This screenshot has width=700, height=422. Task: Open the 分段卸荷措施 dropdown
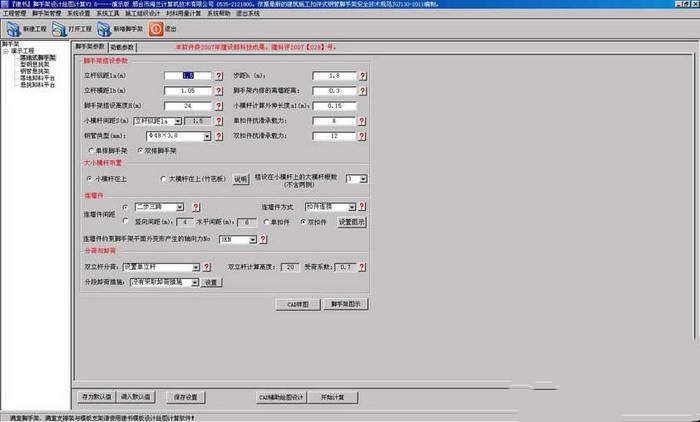[x=195, y=283]
